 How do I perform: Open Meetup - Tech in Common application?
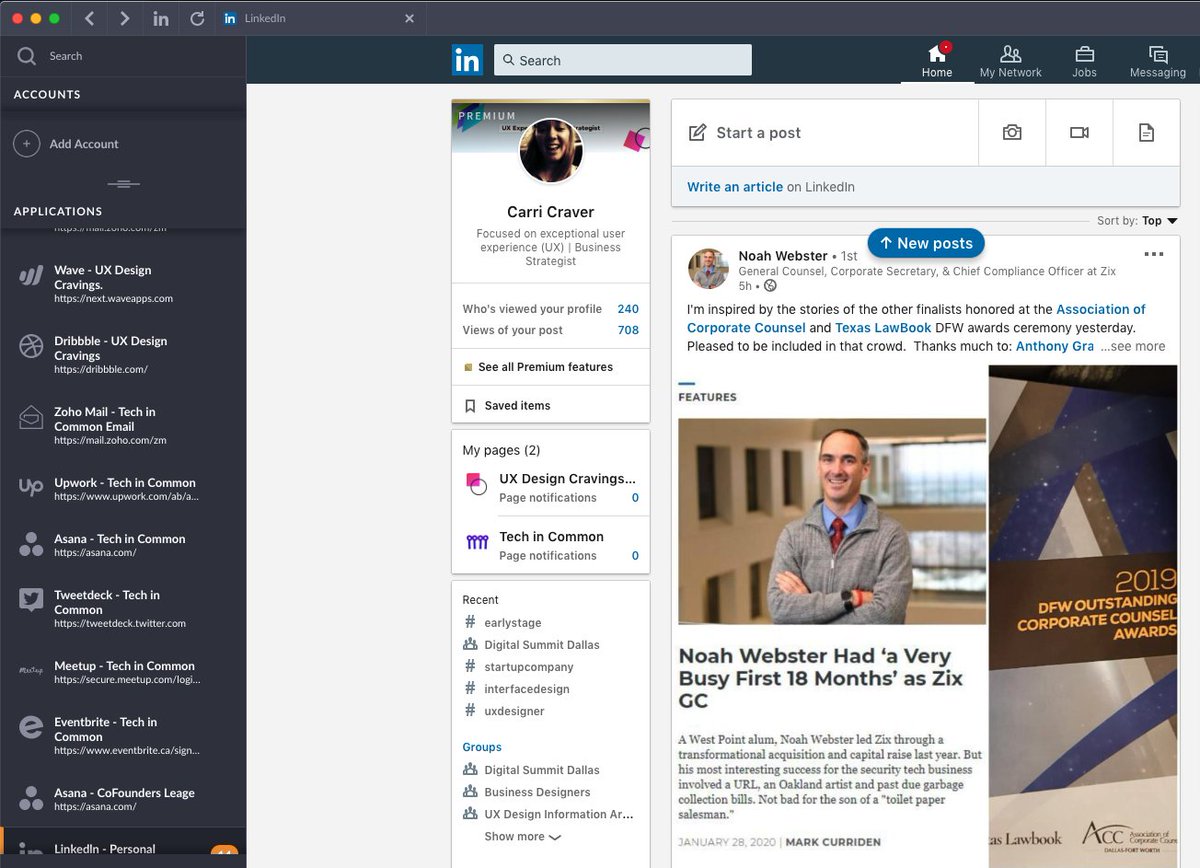pos(123,672)
